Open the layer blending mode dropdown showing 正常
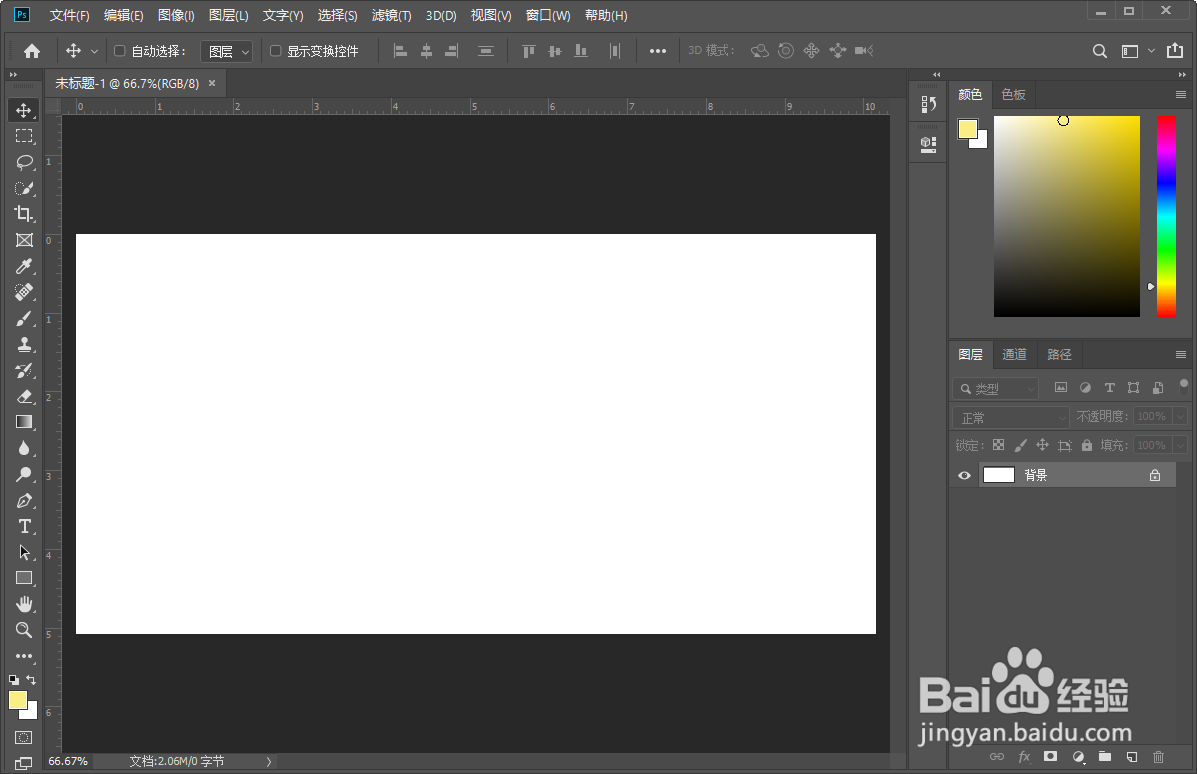 [x=1009, y=416]
